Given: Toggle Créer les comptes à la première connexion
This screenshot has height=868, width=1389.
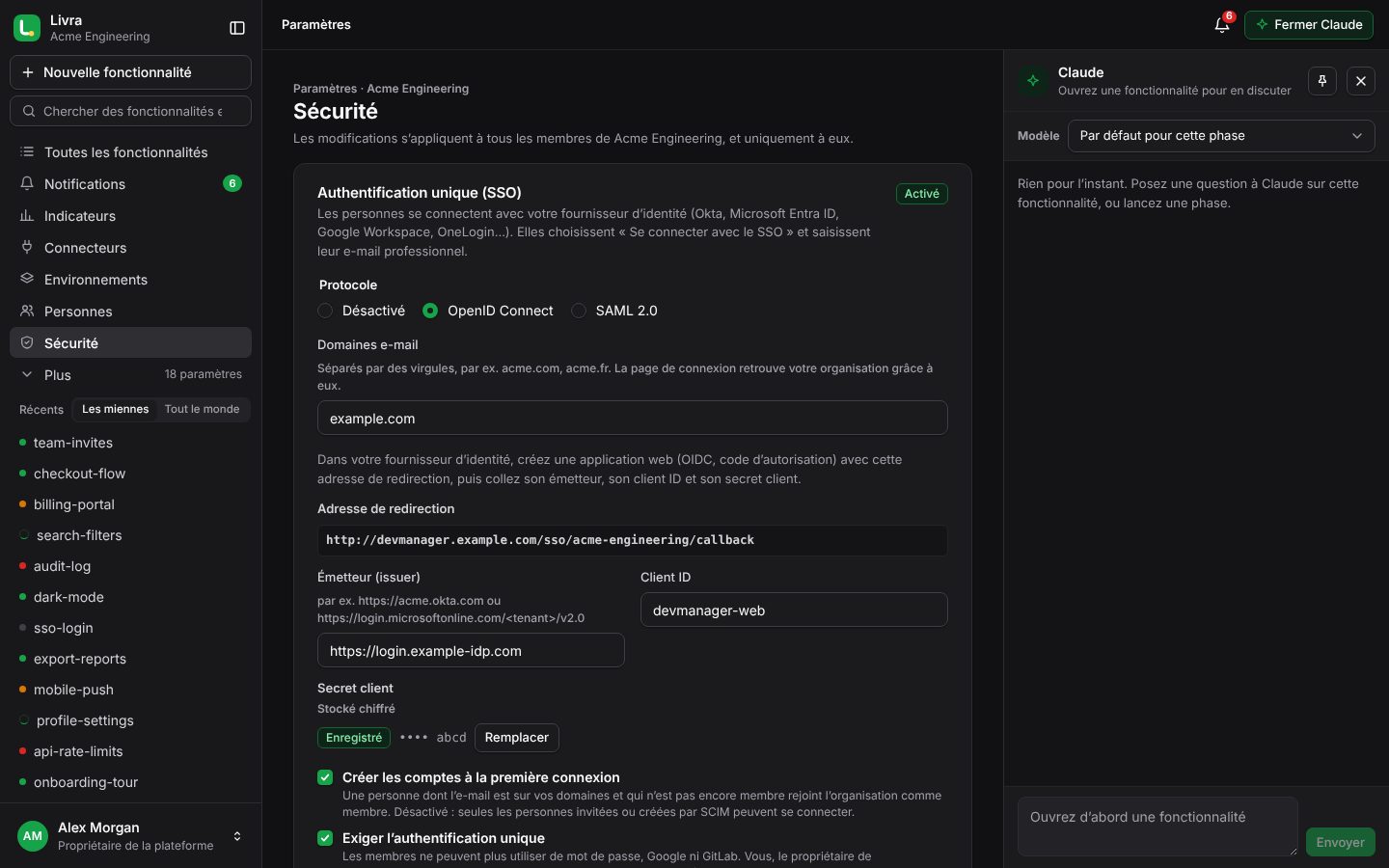Looking at the screenshot, I should click(x=325, y=777).
